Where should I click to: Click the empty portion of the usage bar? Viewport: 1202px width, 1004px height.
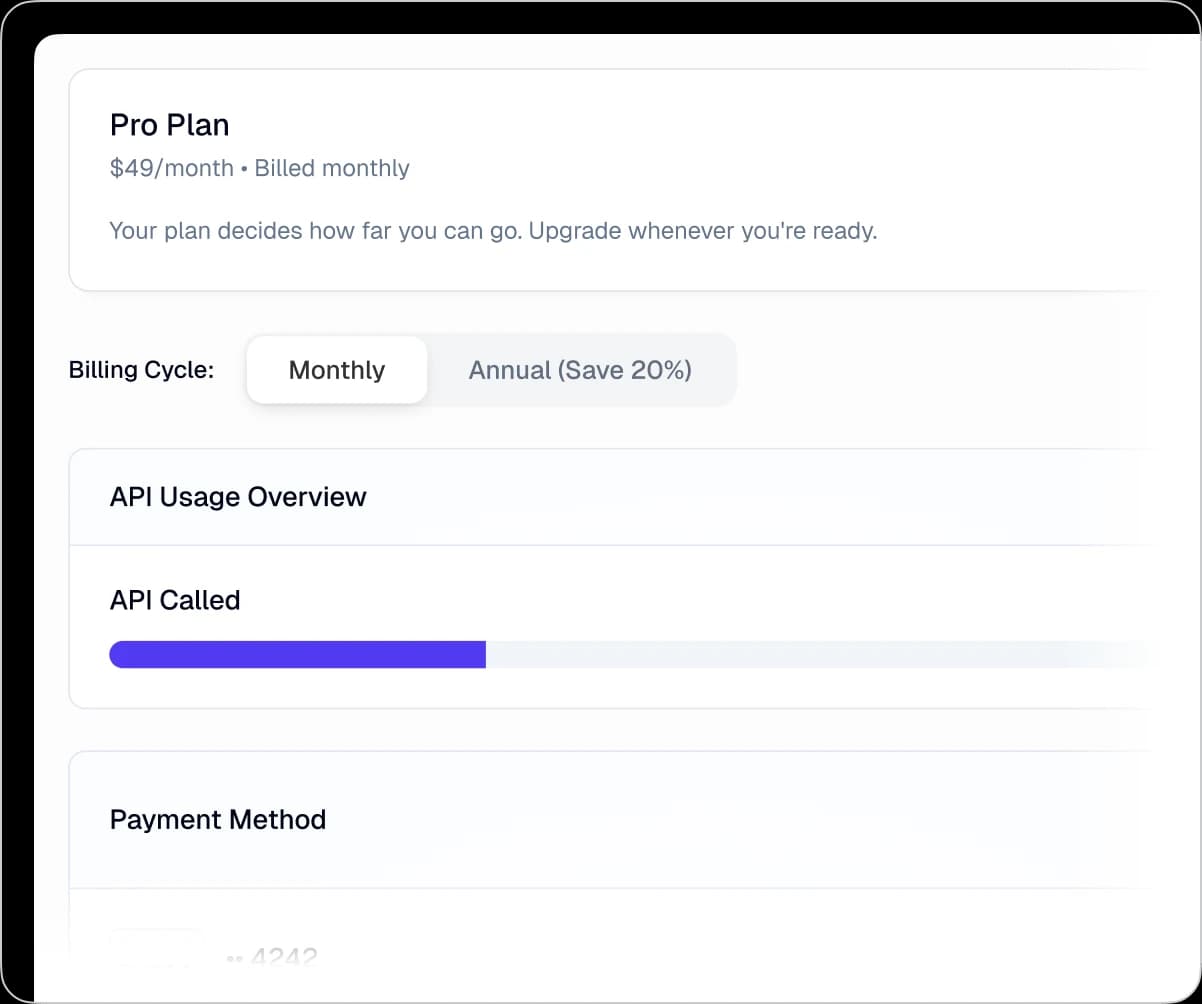[x=800, y=655]
